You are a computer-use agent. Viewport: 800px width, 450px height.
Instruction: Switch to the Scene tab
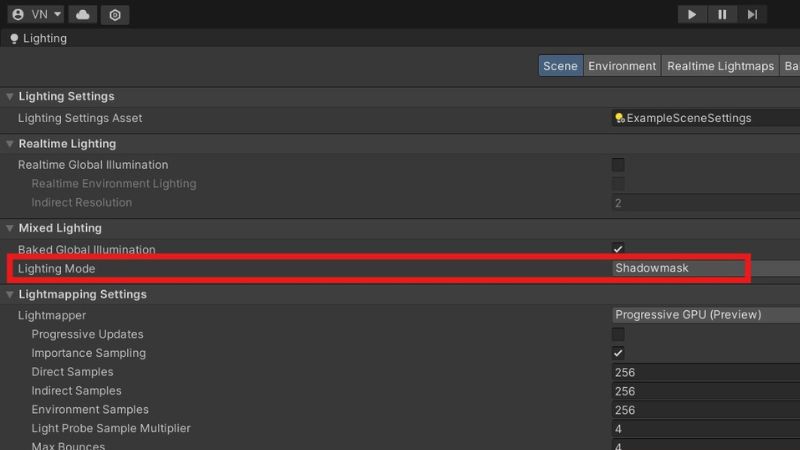(560, 66)
